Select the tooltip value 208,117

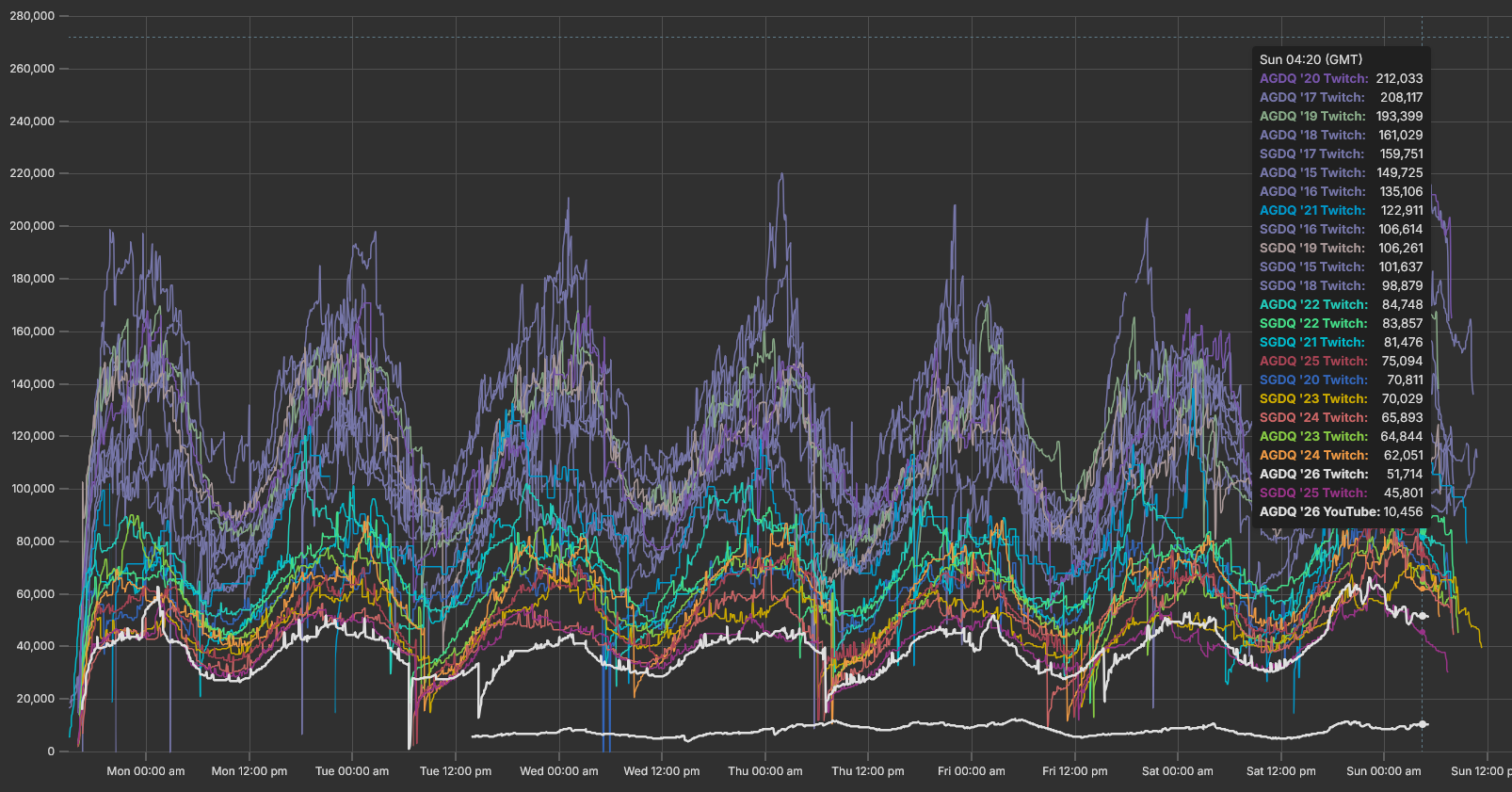[1402, 97]
